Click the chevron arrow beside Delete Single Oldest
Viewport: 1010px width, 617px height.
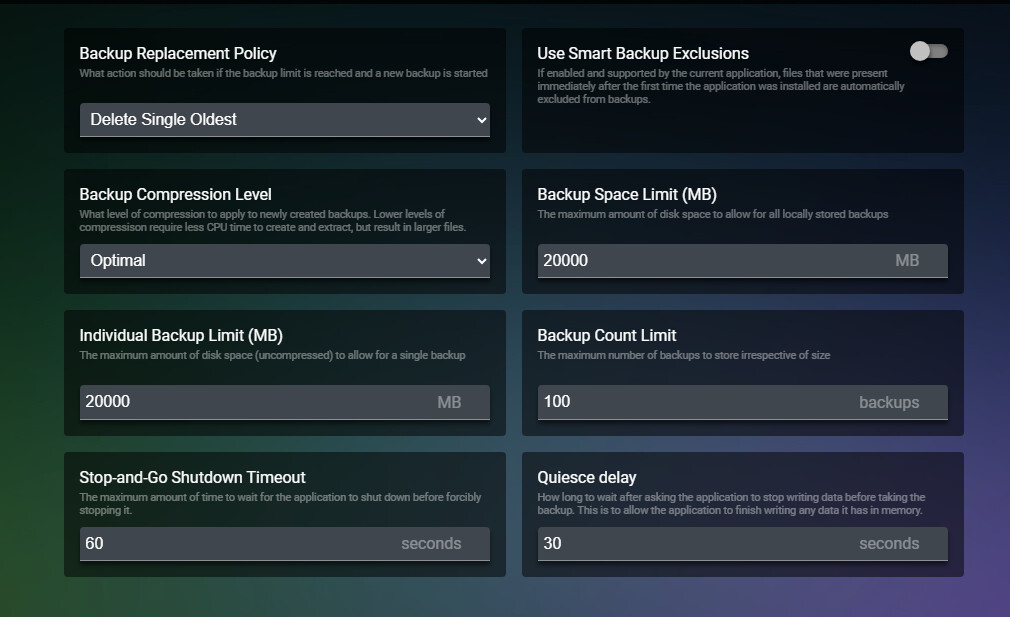click(481, 120)
